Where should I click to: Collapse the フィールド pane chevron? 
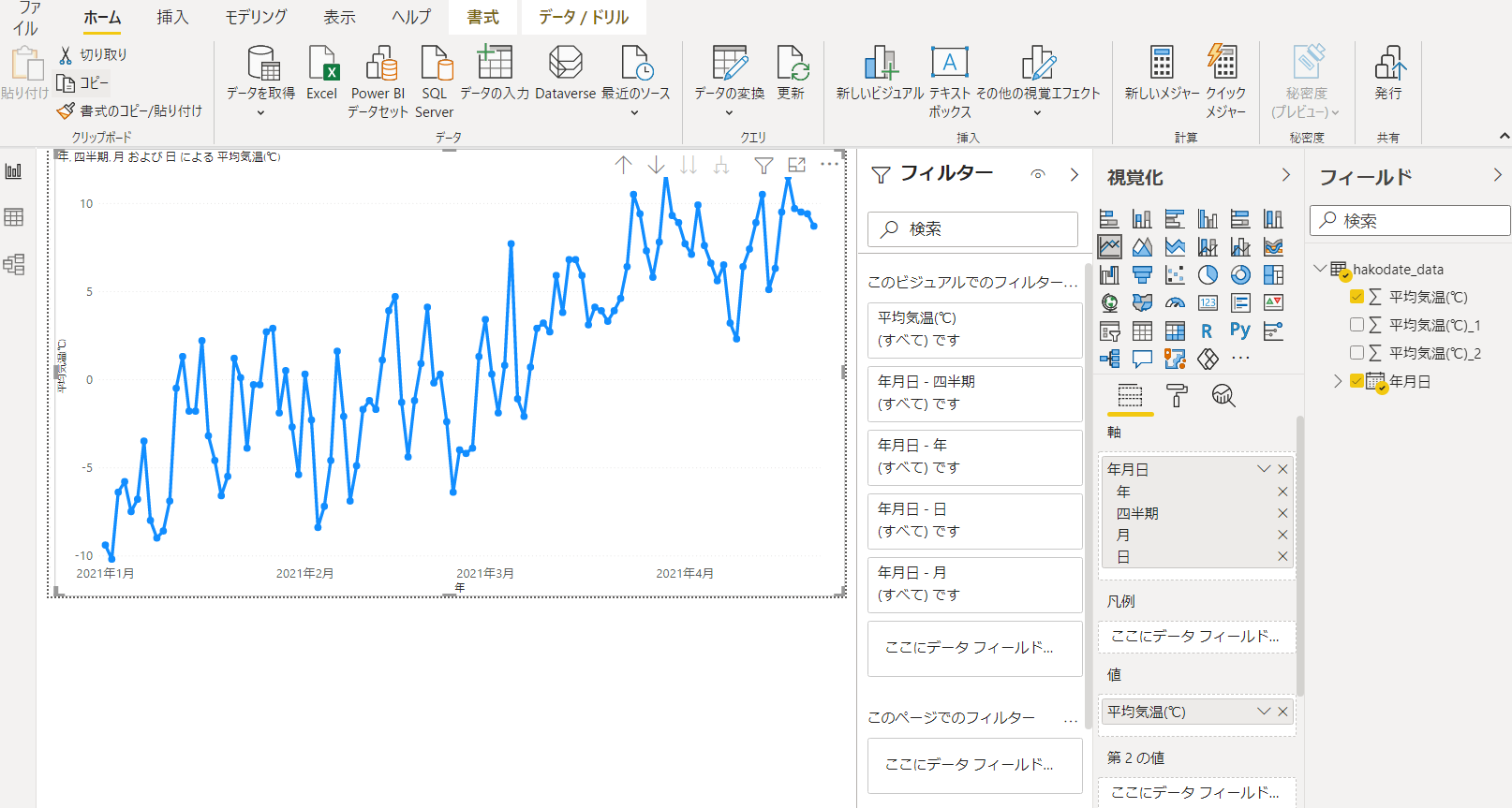pyautogui.click(x=1498, y=175)
